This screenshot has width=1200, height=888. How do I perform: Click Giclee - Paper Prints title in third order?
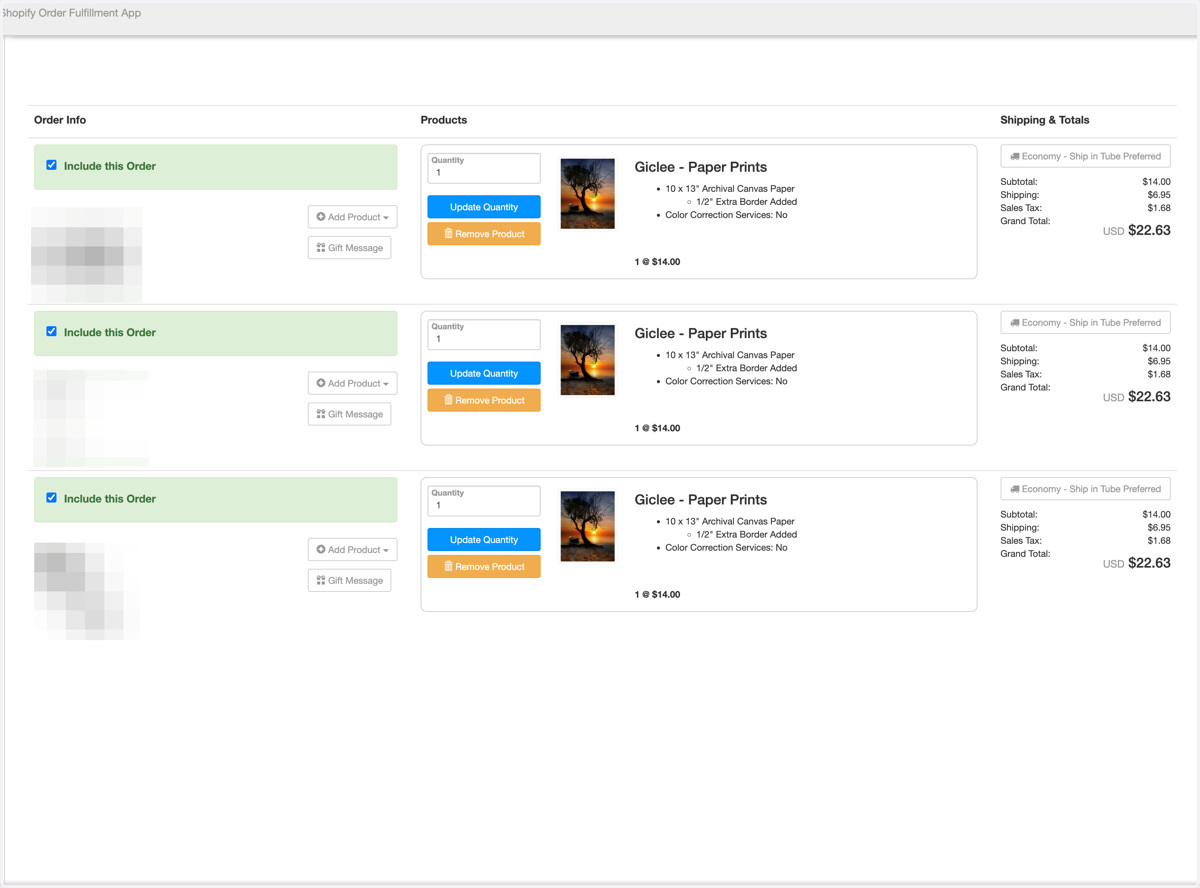[701, 499]
